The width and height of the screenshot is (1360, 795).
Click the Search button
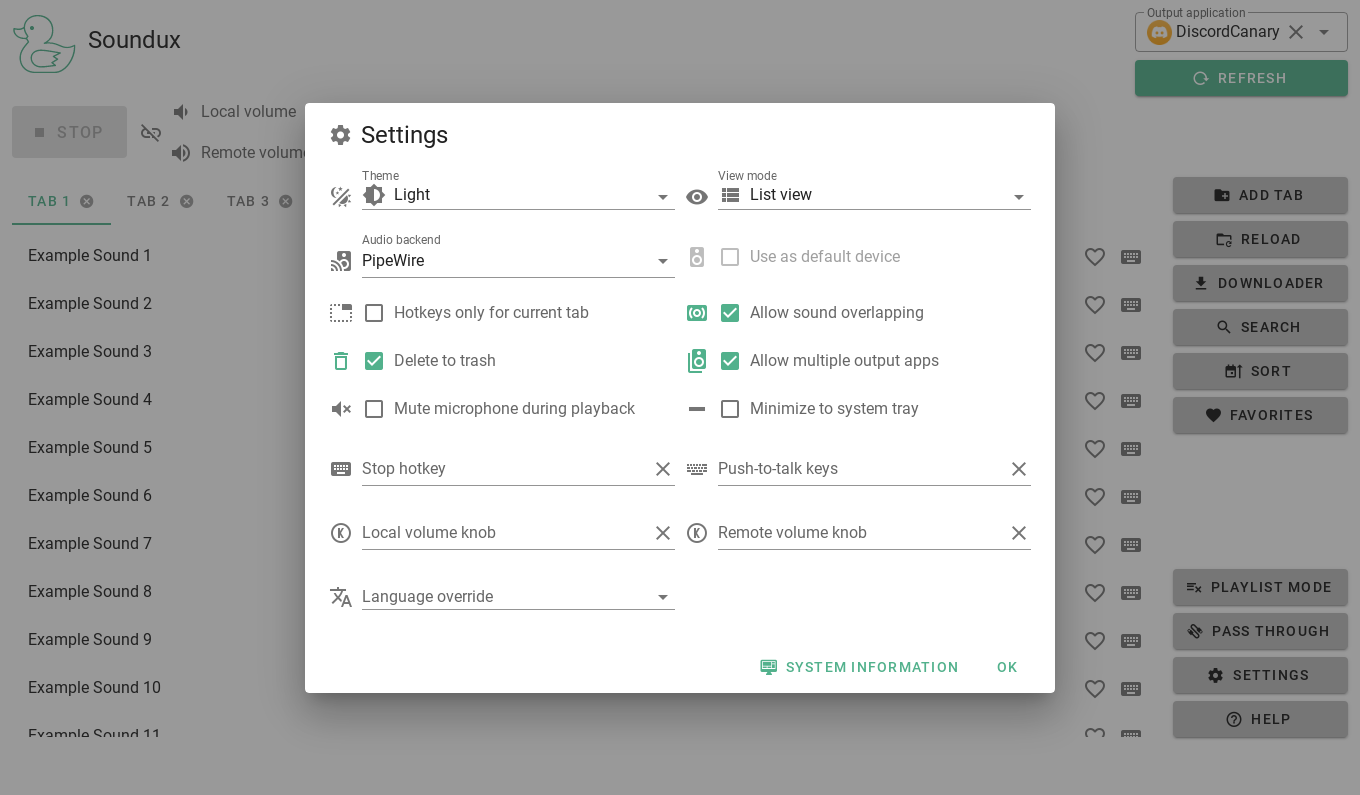(x=1260, y=327)
